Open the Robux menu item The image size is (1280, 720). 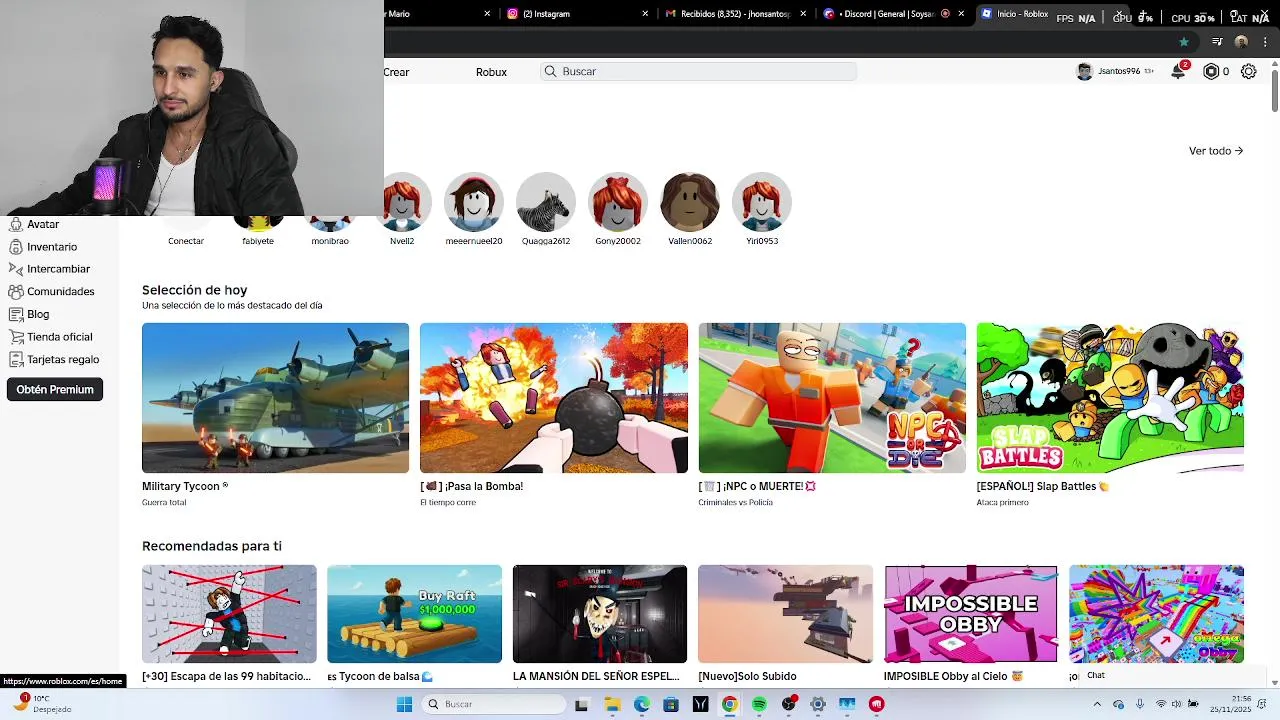coord(491,72)
